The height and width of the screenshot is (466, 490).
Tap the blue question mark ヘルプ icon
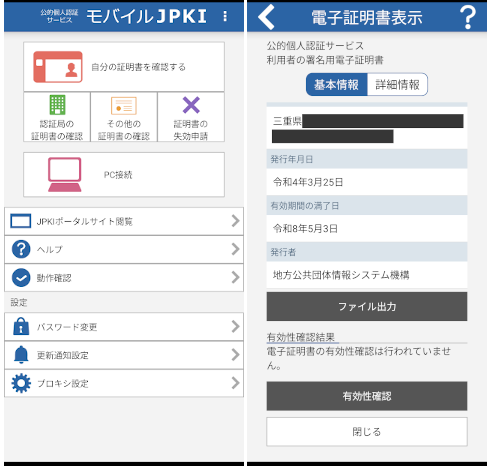click(x=21, y=249)
